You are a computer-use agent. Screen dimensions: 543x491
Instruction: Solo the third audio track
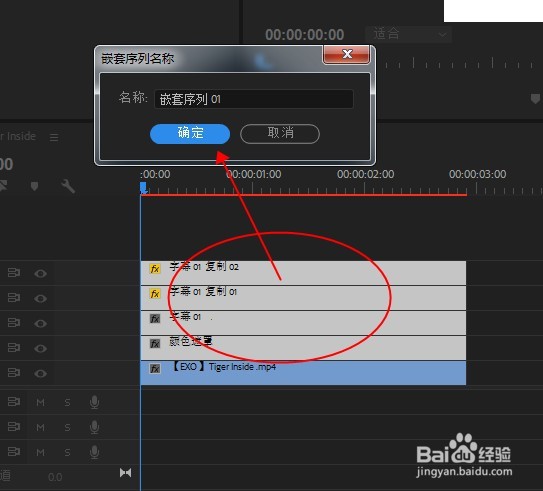(x=68, y=452)
